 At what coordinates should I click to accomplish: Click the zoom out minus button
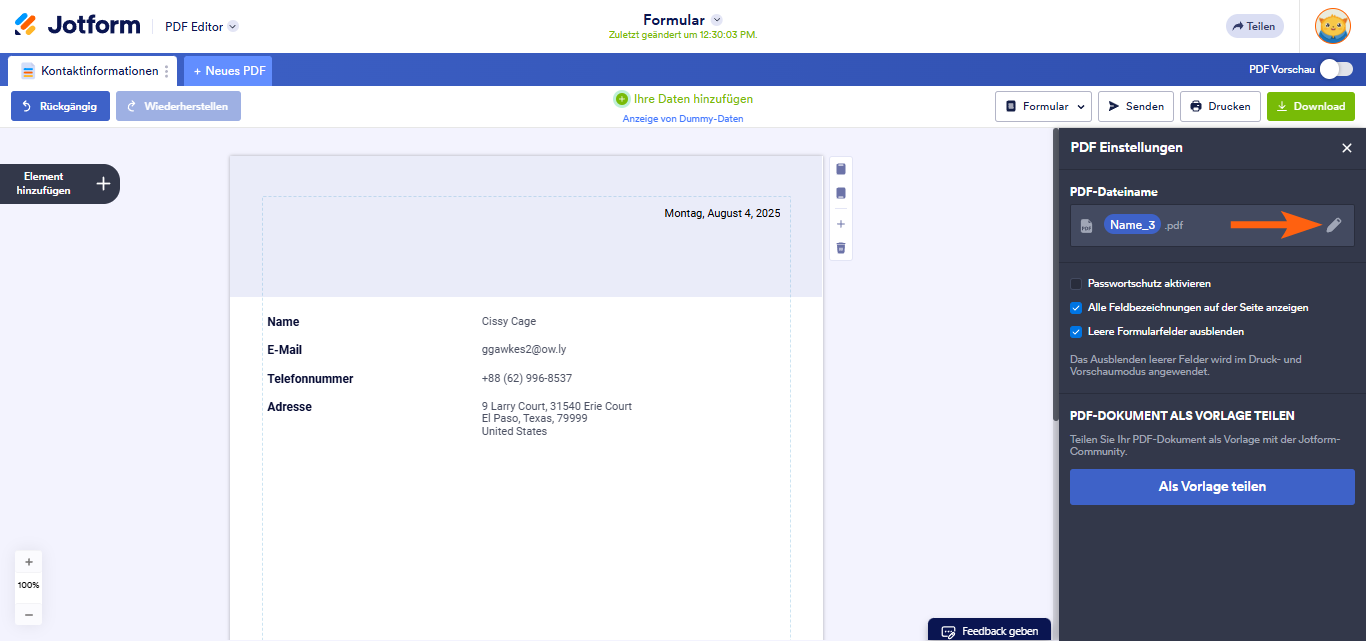(28, 614)
